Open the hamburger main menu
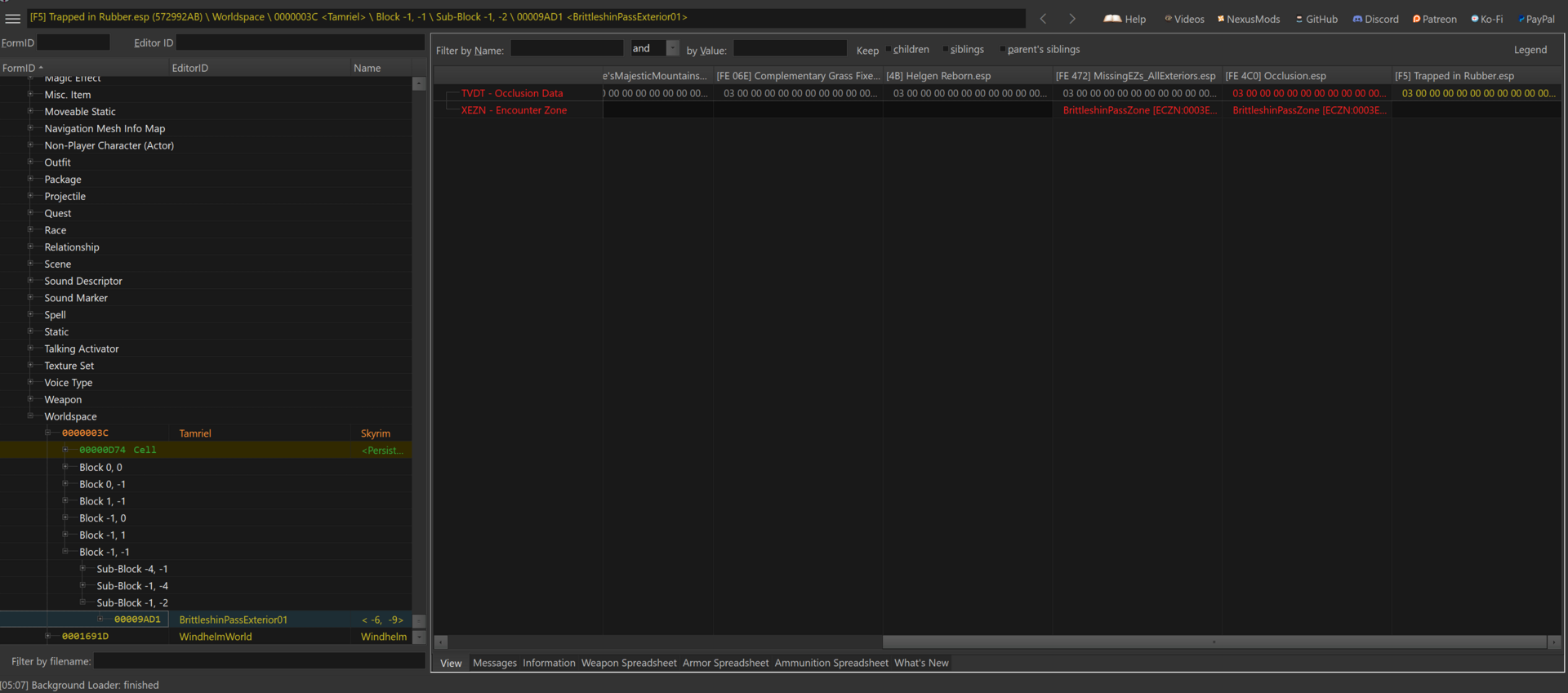This screenshot has height=693, width=1568. pos(13,18)
